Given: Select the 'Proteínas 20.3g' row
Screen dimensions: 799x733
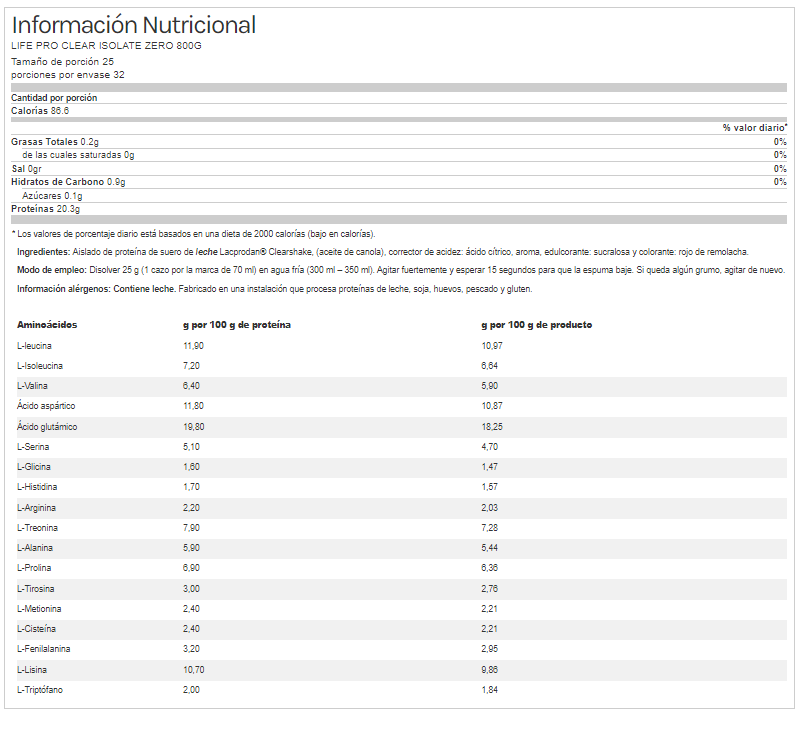Looking at the screenshot, I should pyautogui.click(x=45, y=209).
